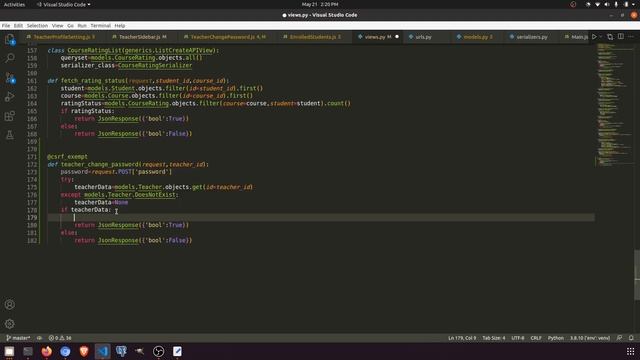Image resolution: width=640 pixels, height=360 pixels.
Task: Open the Edit menu
Action: coord(18,25)
